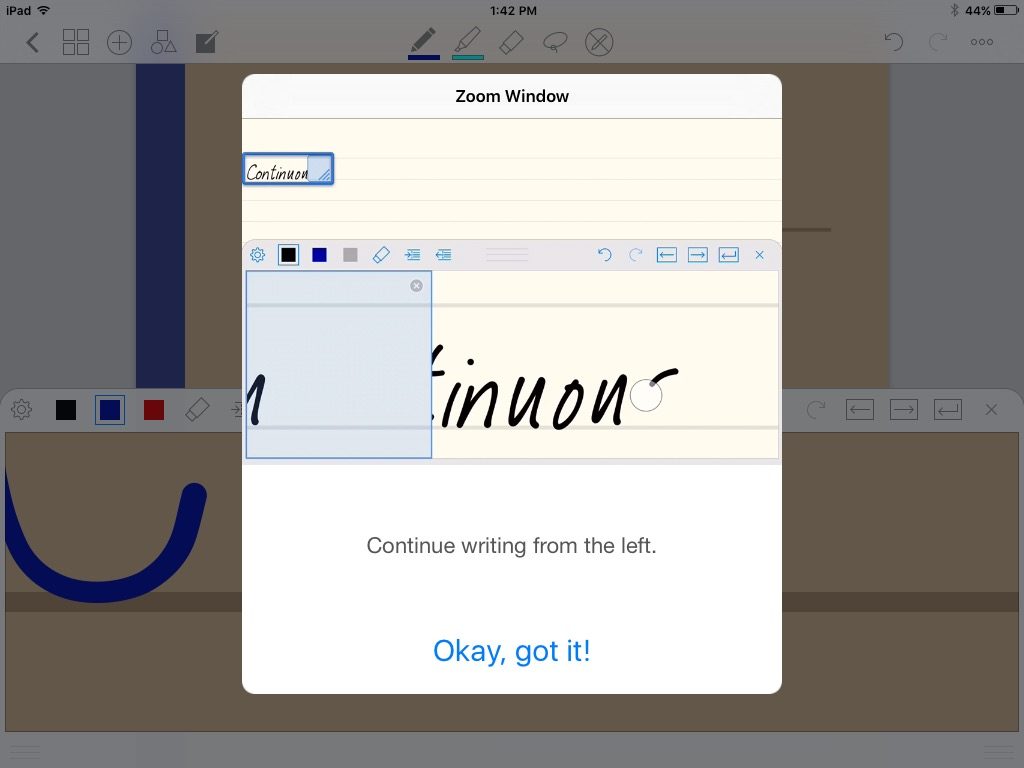Click the add page plus icon
This screenshot has height=768, width=1024.
[120, 42]
